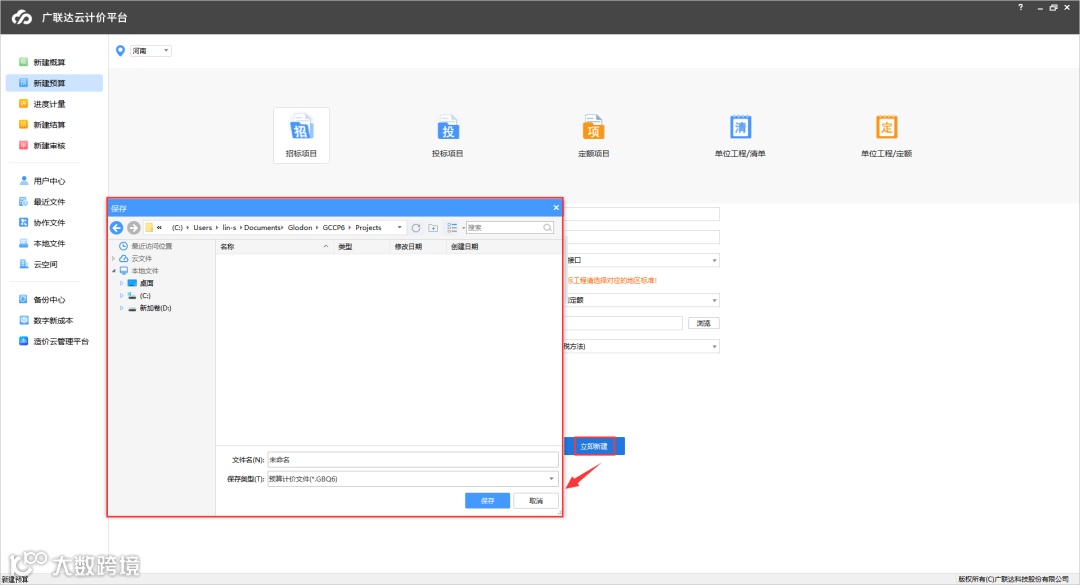Sort by the 修改日期 column header
This screenshot has width=1080, height=585.
[x=417, y=247]
